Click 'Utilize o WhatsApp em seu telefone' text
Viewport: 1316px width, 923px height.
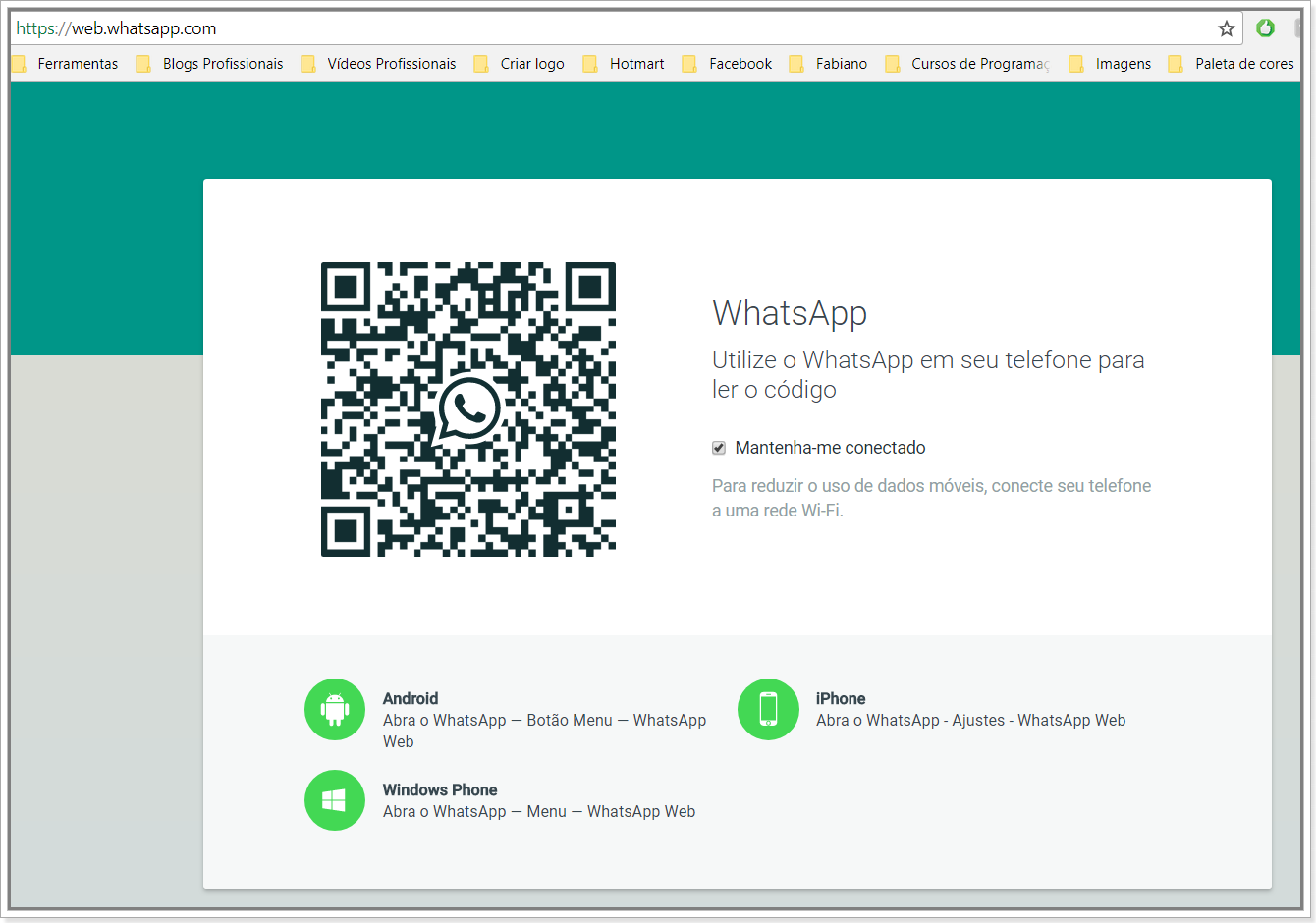pyautogui.click(x=928, y=374)
